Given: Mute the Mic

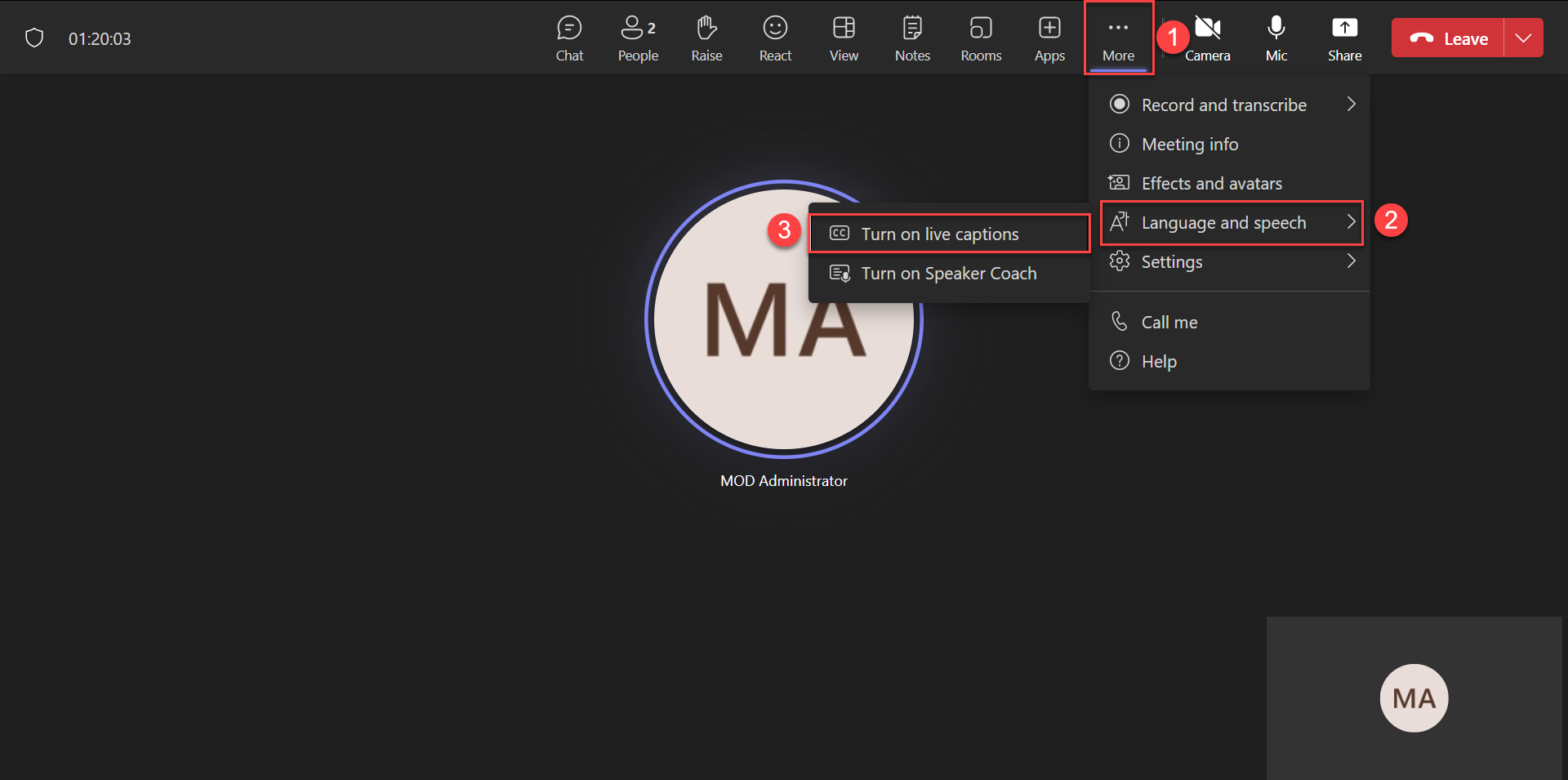Looking at the screenshot, I should (1276, 38).
